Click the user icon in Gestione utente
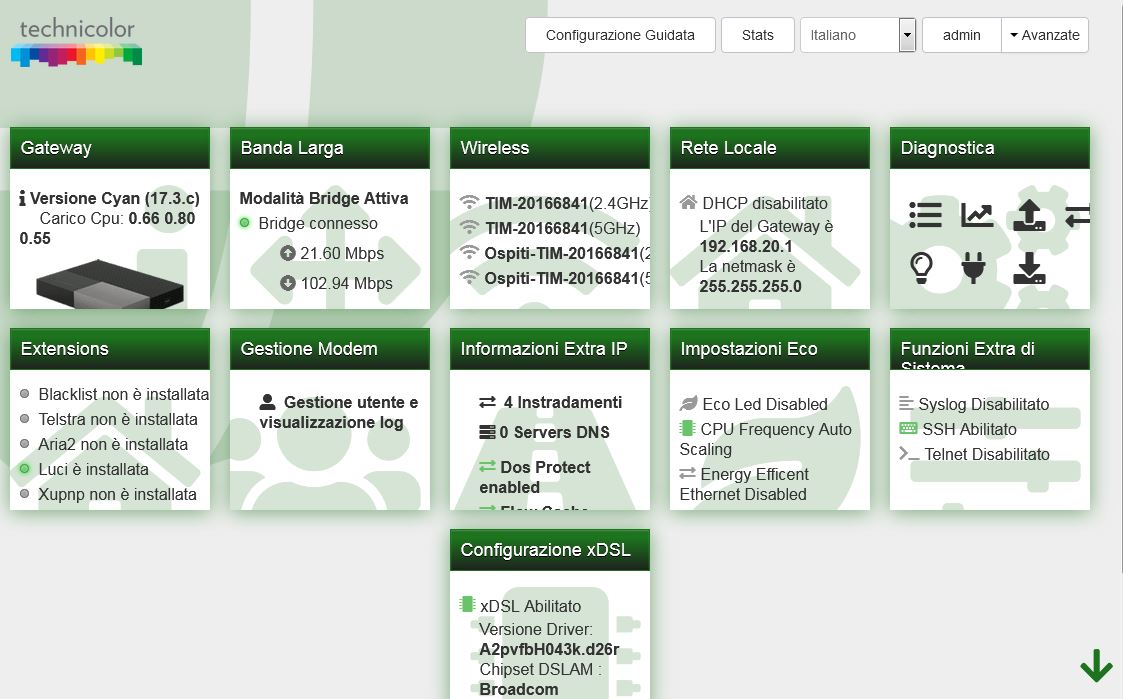Screen dimensions: 1123x699 tap(268, 402)
